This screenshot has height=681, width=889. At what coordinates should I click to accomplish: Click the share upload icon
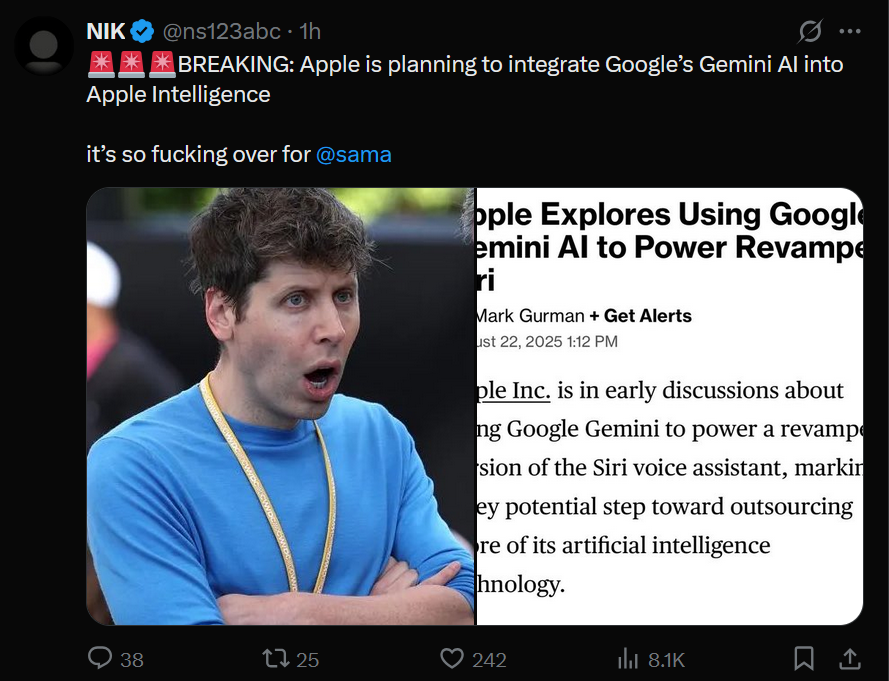pyautogui.click(x=849, y=658)
